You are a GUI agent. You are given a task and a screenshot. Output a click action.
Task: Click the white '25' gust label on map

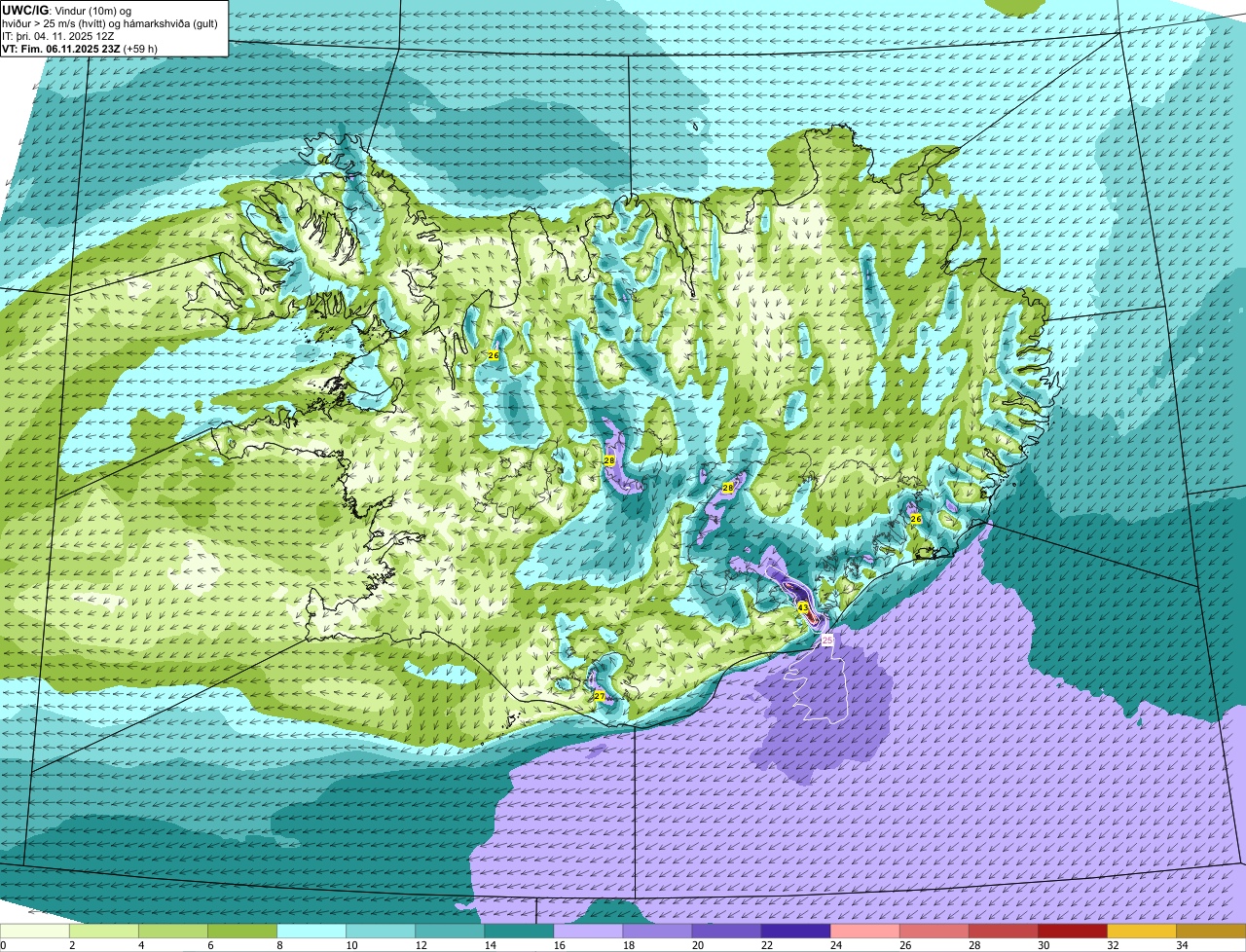pos(827,640)
